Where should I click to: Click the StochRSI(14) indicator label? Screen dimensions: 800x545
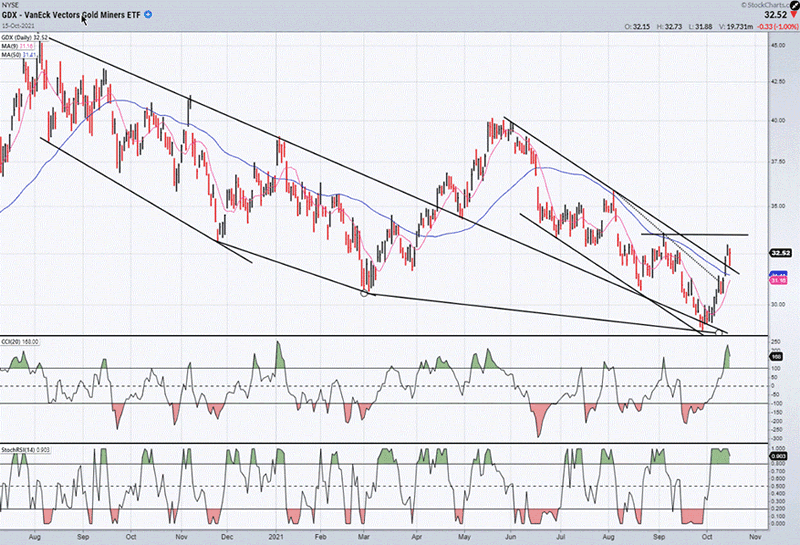coord(25,450)
